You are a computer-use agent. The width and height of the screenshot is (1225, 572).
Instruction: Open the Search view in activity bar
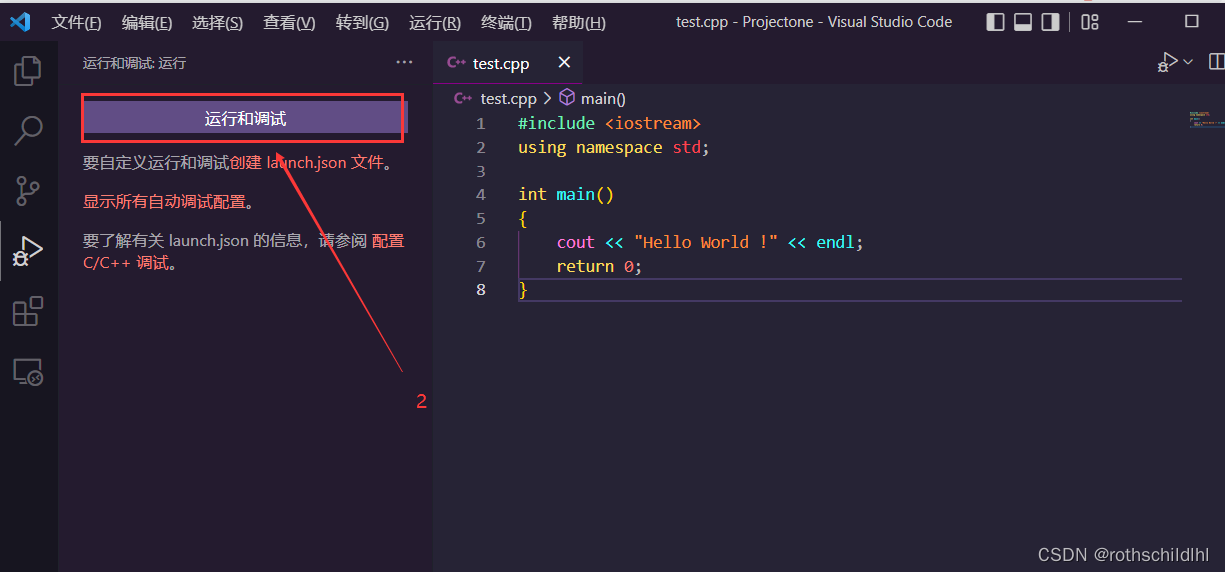[x=28, y=130]
